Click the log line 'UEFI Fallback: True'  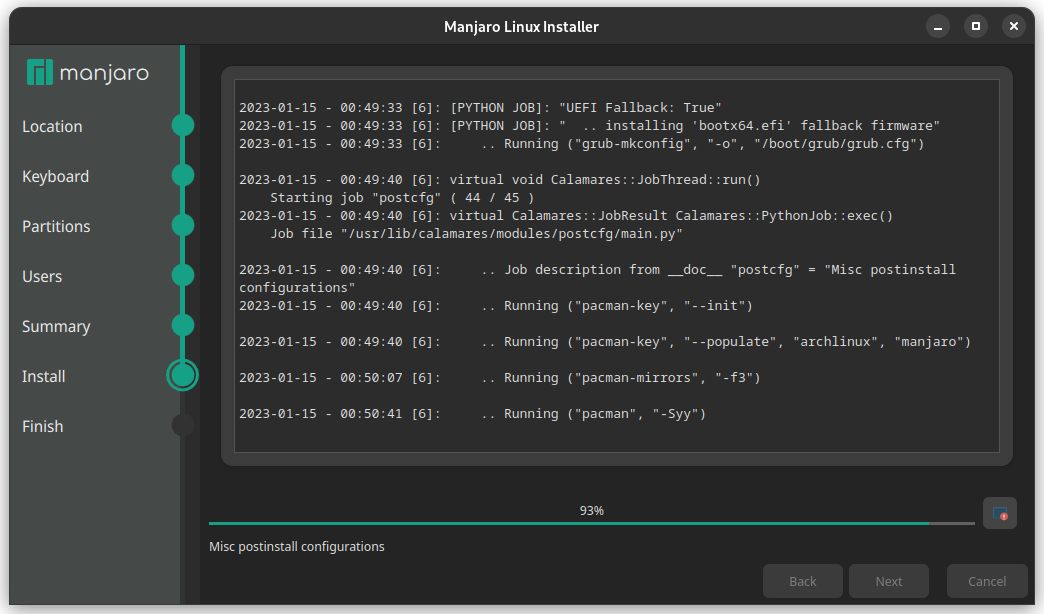pos(480,108)
